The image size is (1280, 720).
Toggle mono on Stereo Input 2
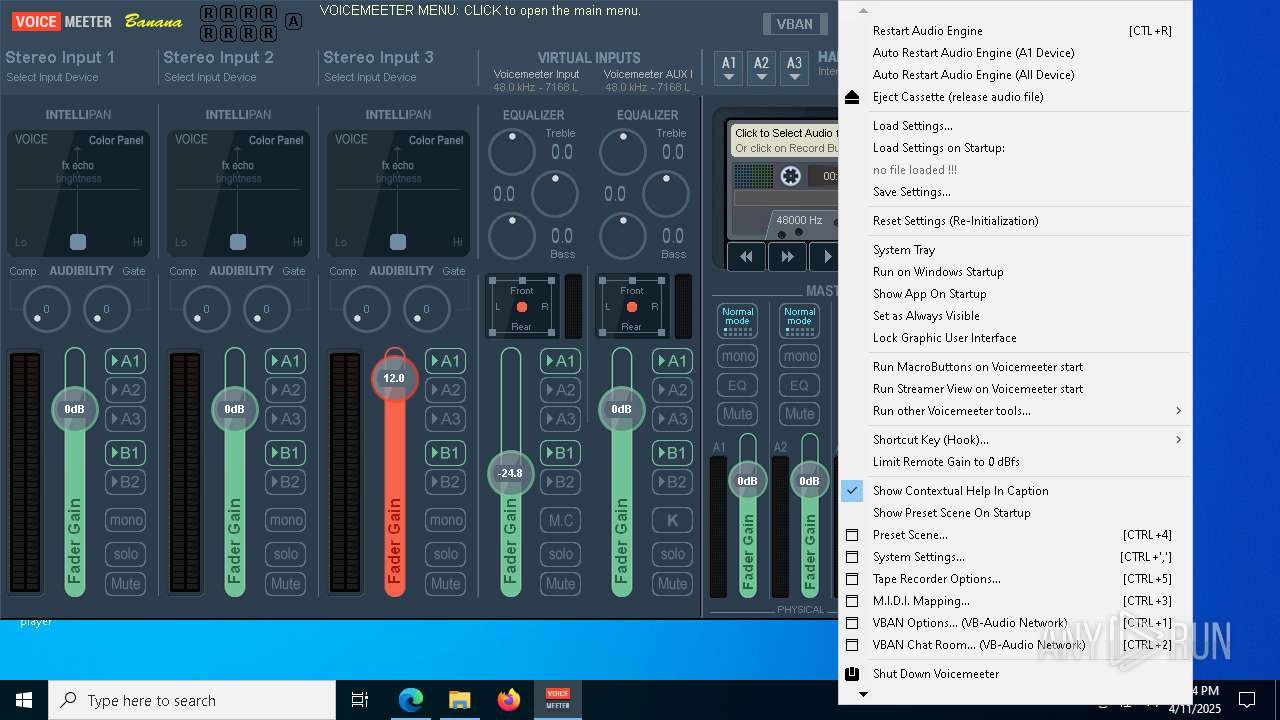click(x=285, y=520)
